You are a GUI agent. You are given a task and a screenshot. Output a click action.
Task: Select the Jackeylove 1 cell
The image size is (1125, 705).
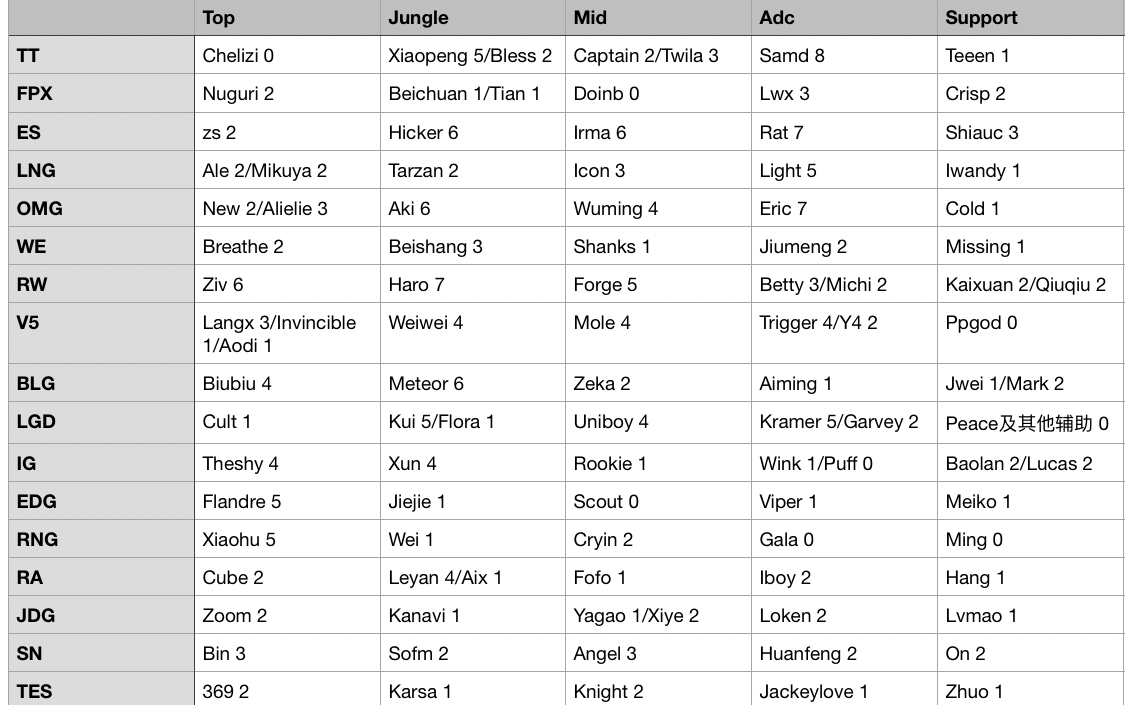click(x=843, y=690)
